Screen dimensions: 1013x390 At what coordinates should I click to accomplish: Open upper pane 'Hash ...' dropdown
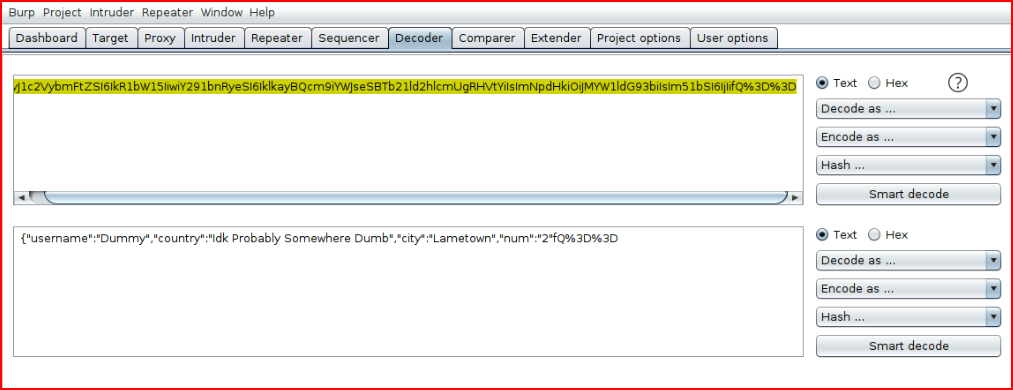point(908,165)
